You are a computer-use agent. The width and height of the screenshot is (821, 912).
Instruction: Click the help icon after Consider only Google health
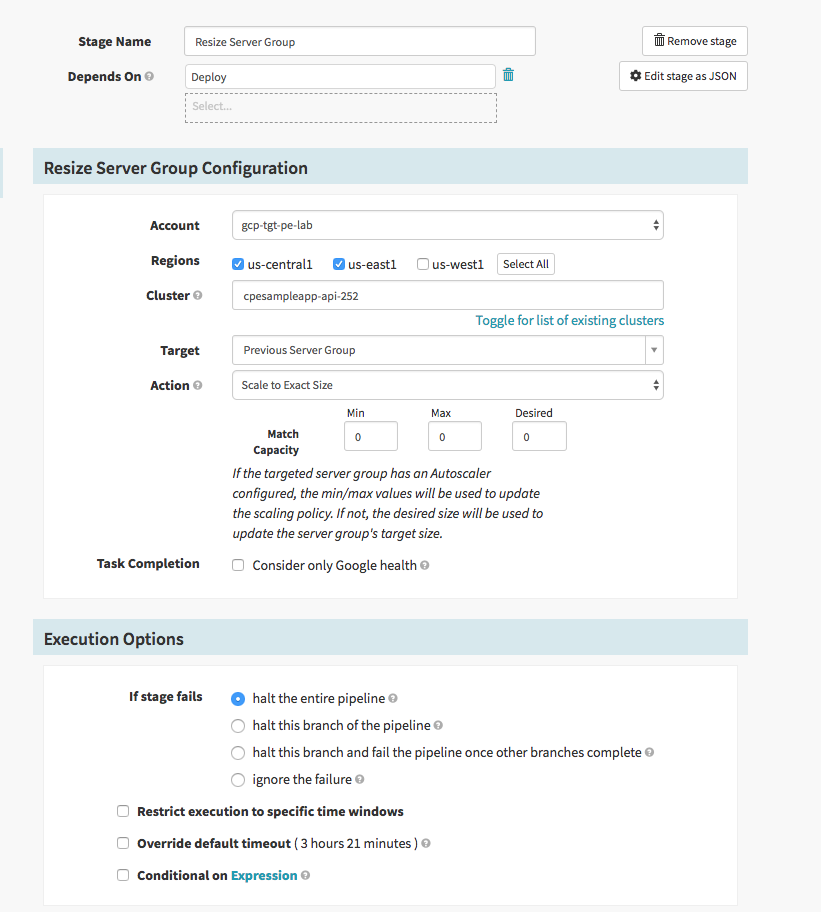(425, 564)
